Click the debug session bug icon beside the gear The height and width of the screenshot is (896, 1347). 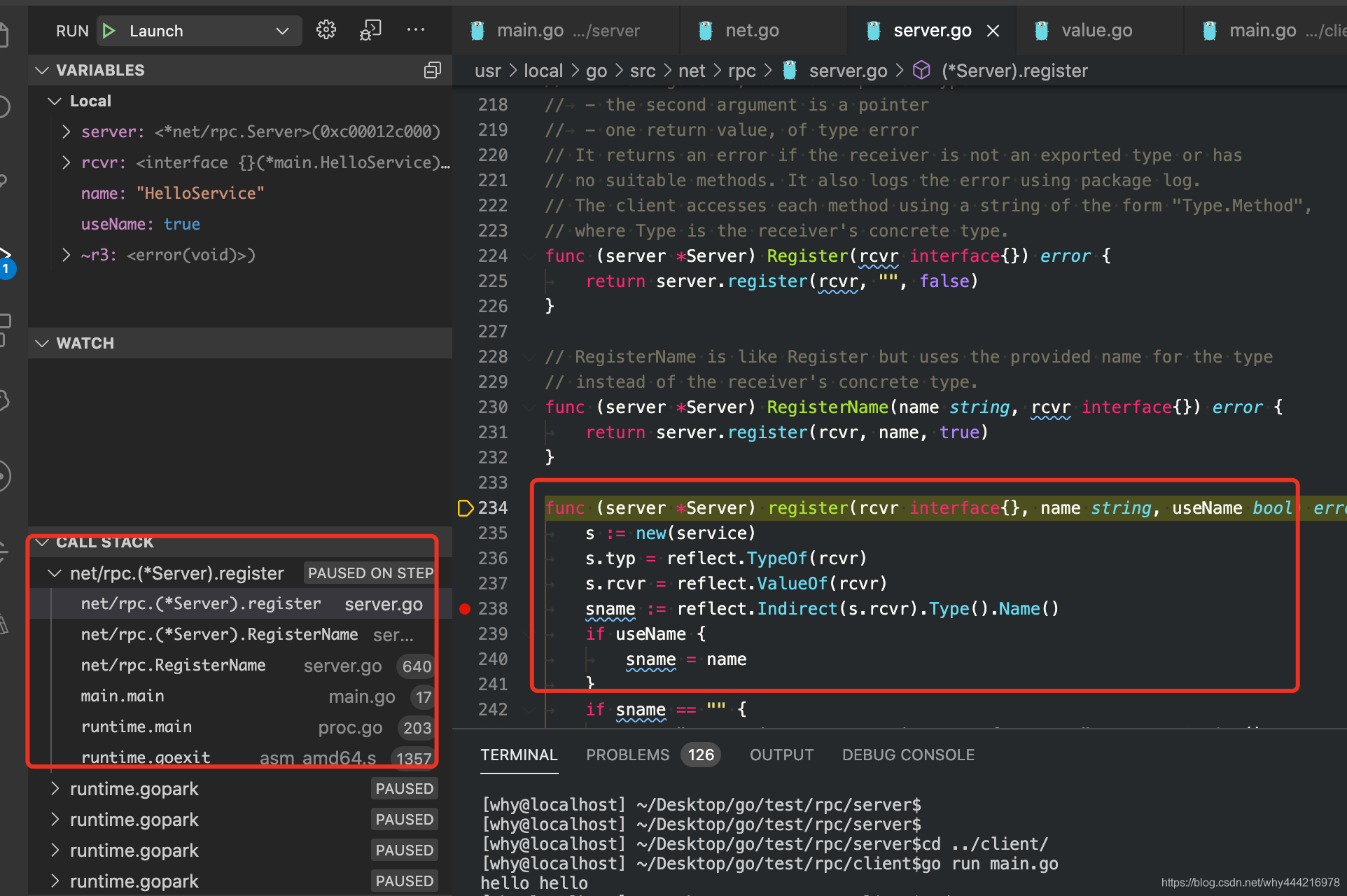(x=370, y=30)
